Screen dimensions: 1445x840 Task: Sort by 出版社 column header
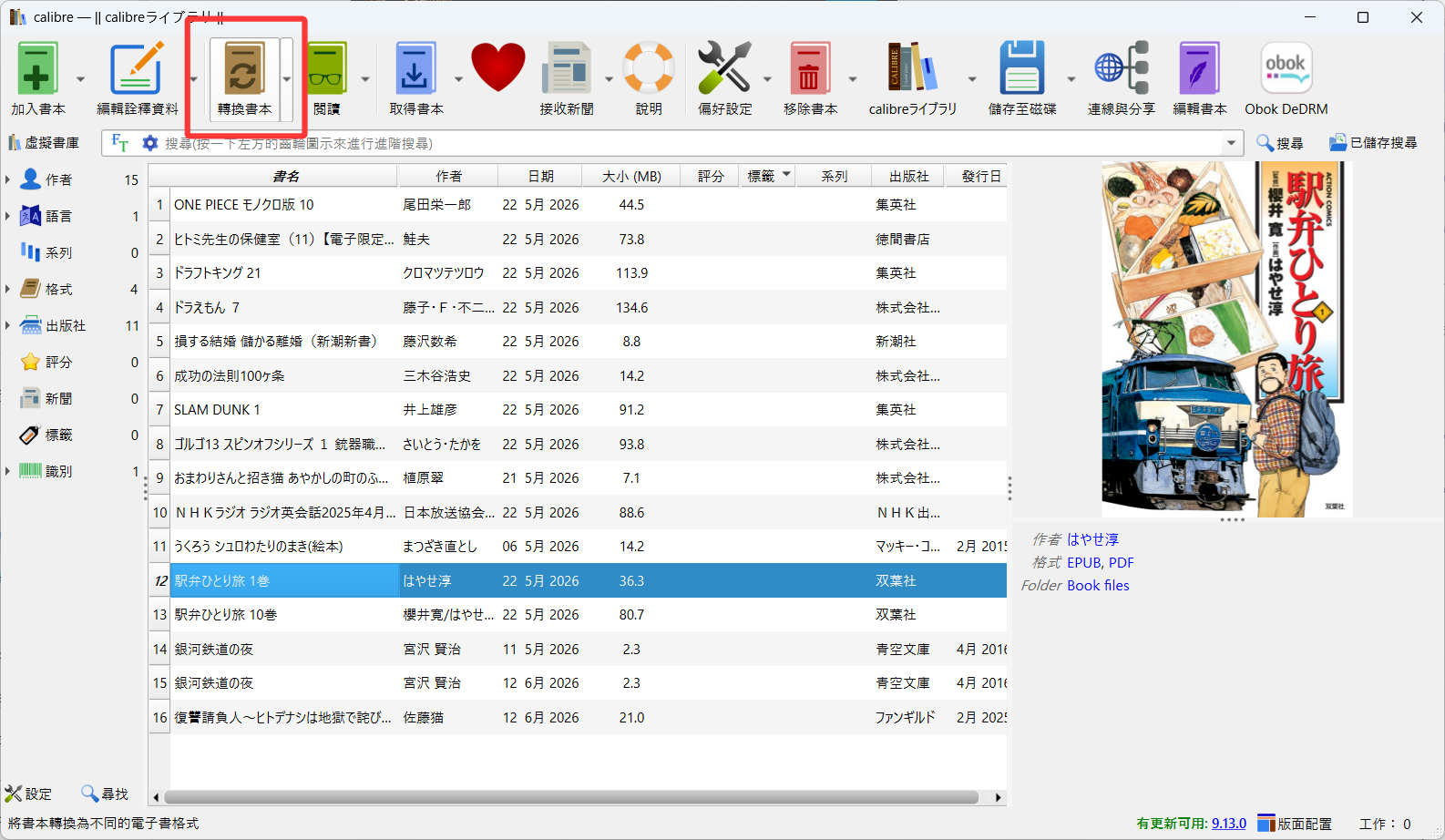tap(908, 176)
